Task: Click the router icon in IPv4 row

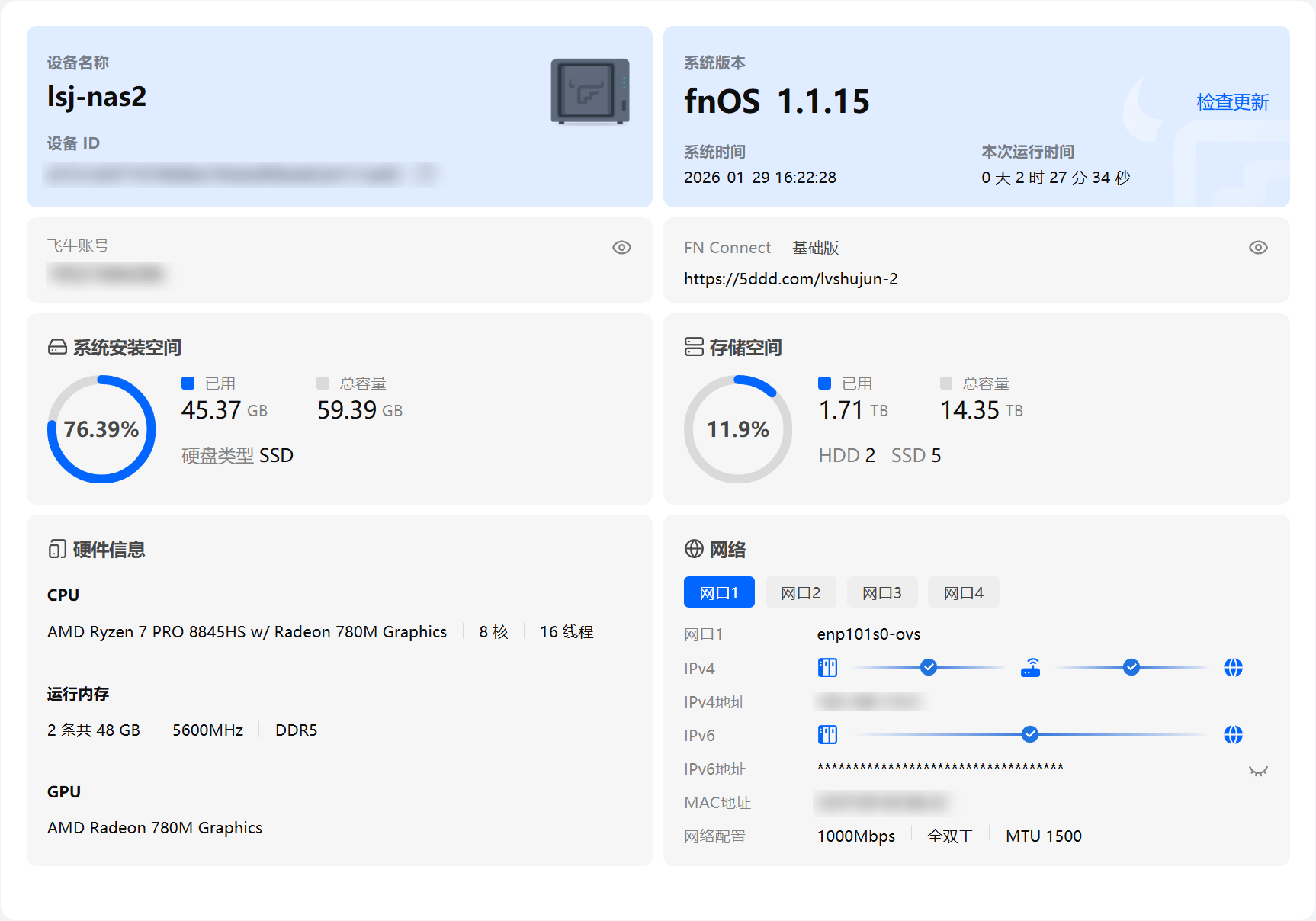Action: point(1030,668)
